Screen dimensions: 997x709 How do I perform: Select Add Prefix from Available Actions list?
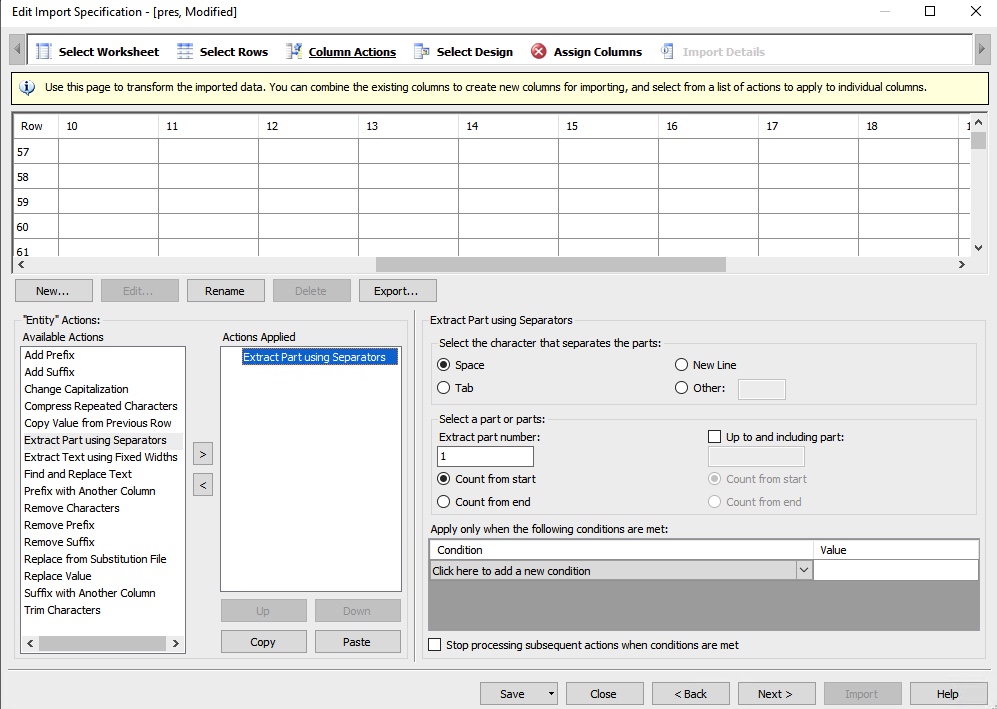tap(49, 355)
